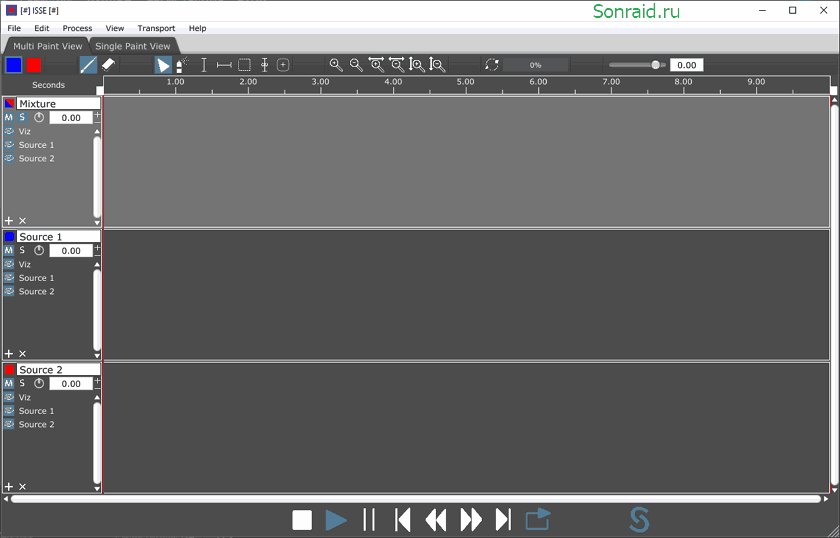Screen dimensions: 840x538
Task: Open the Help menu
Action: (198, 28)
